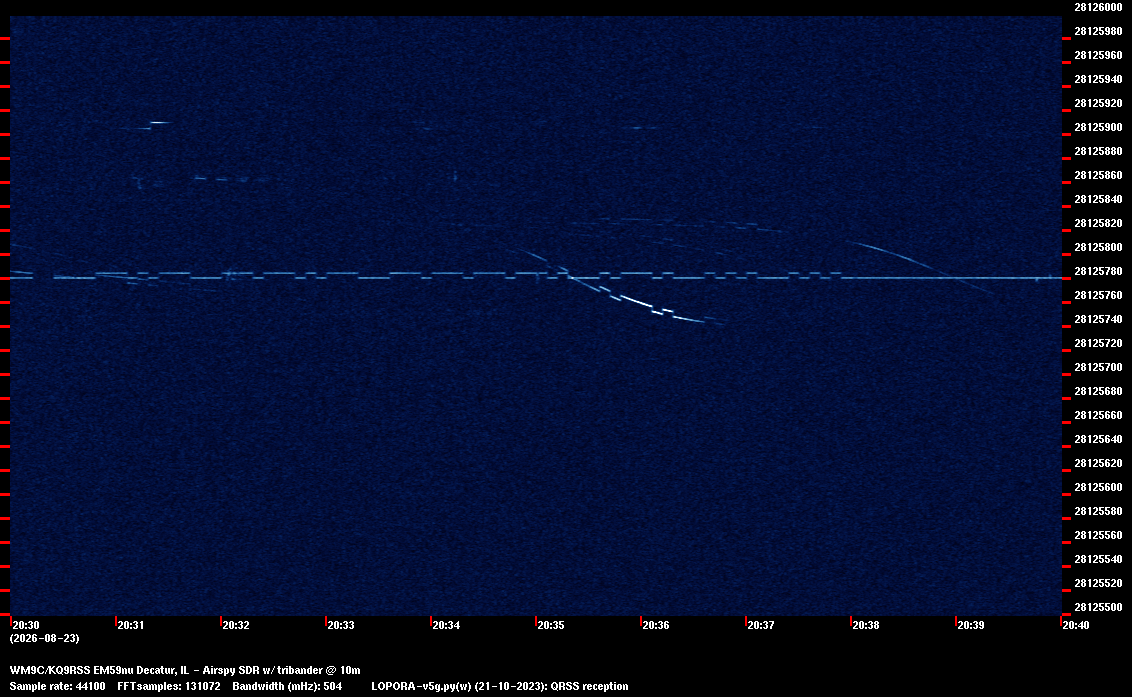Select the 20:30 time axis label
1132x697 pixels.
(x=26, y=625)
